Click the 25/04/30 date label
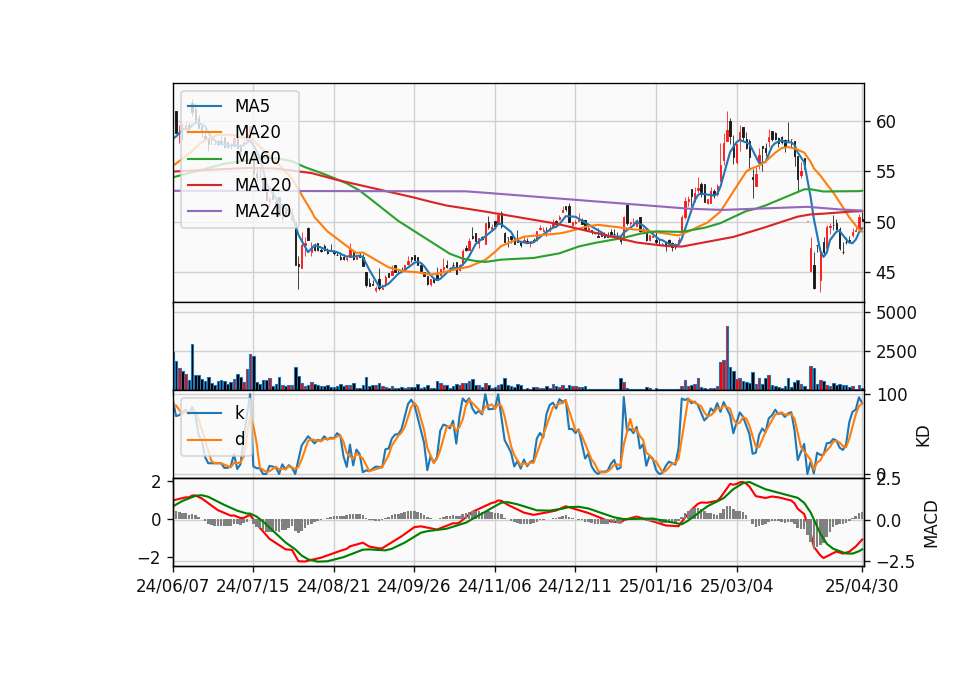Screen dimensions: 960x690 (x=862, y=586)
